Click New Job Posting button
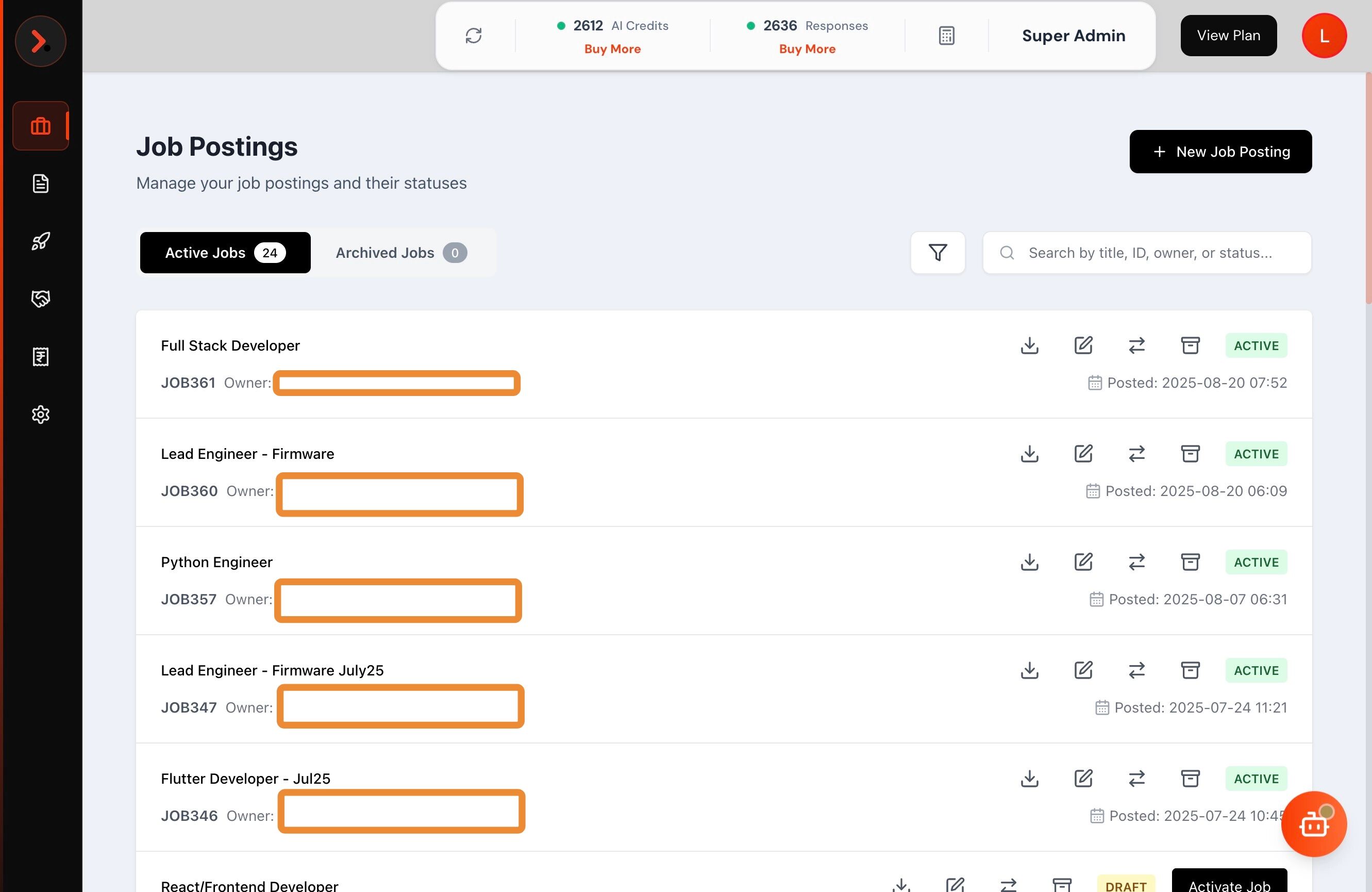The height and width of the screenshot is (892, 1372). 1220,151
